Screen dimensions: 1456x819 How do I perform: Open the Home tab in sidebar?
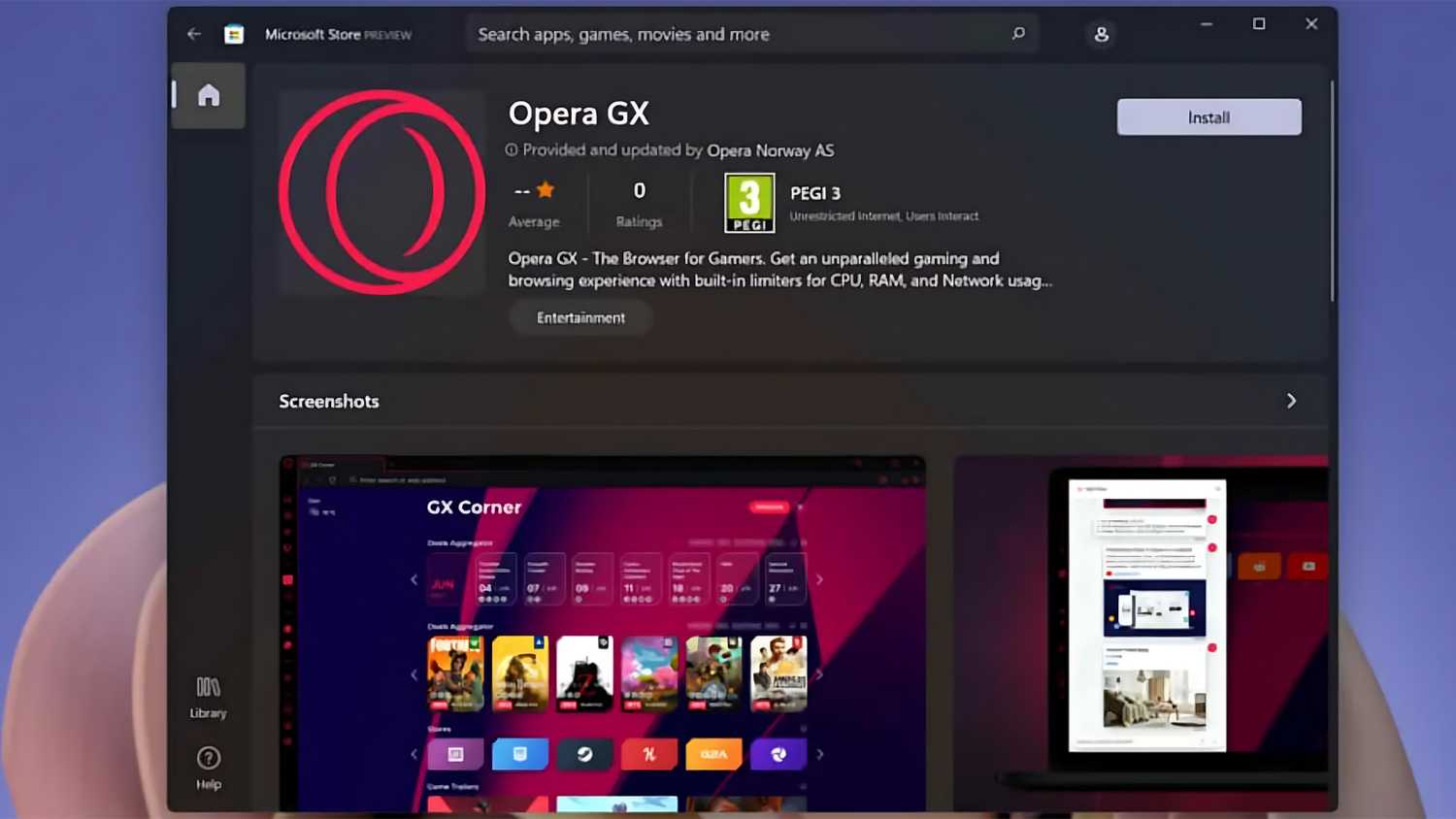pos(209,95)
